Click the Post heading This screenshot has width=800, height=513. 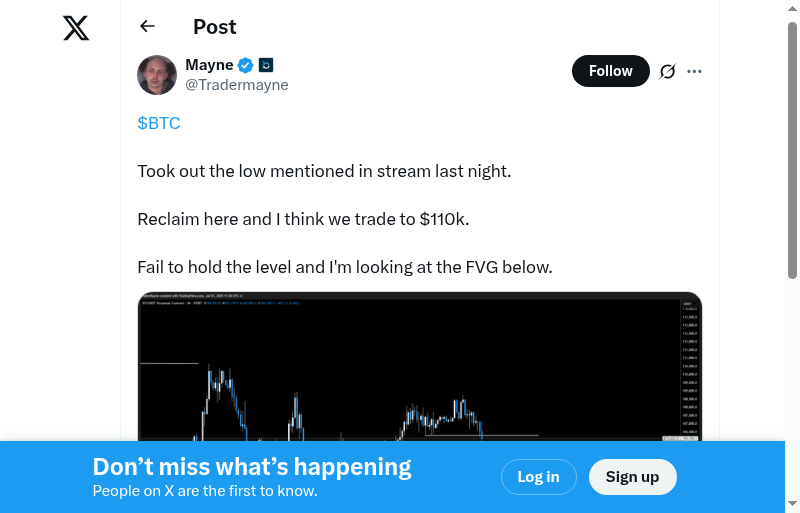click(215, 27)
